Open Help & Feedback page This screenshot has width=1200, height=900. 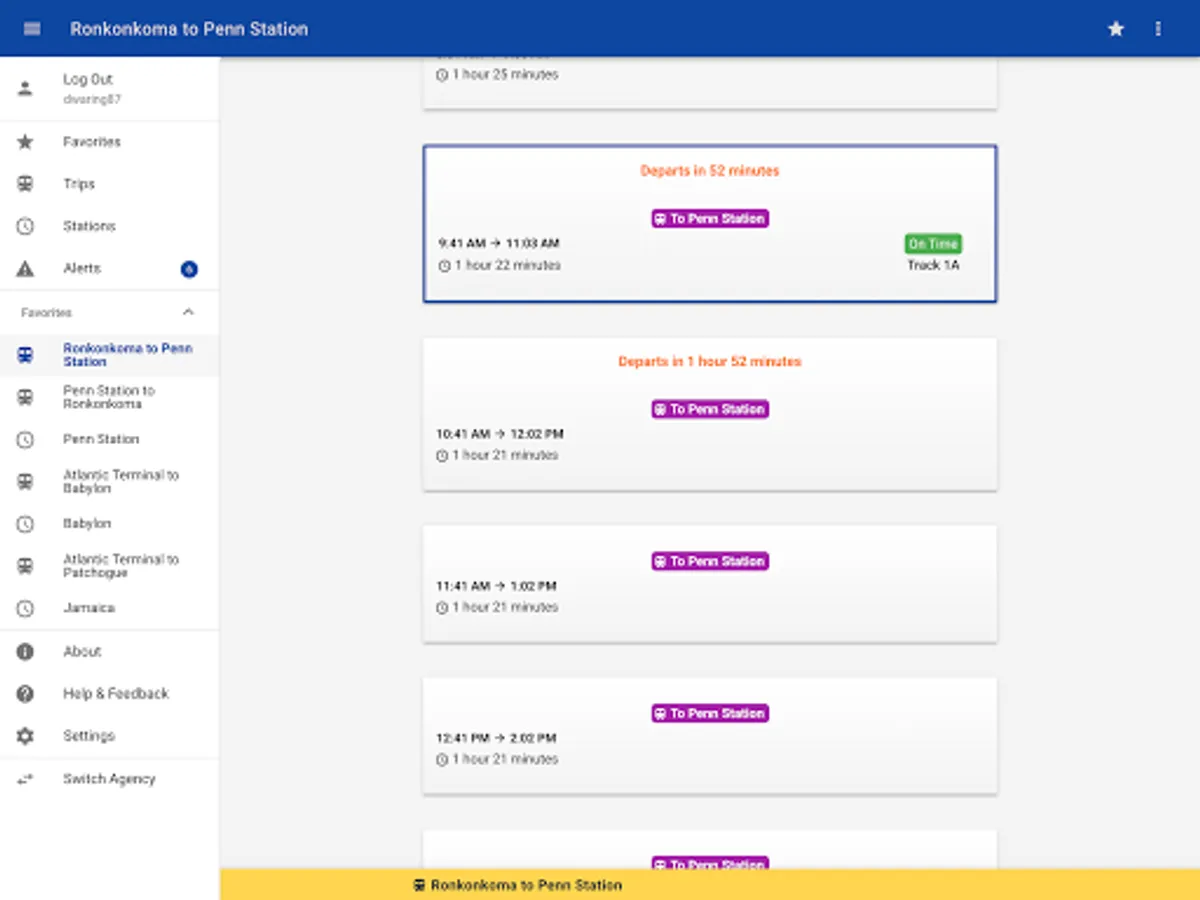[109, 693]
